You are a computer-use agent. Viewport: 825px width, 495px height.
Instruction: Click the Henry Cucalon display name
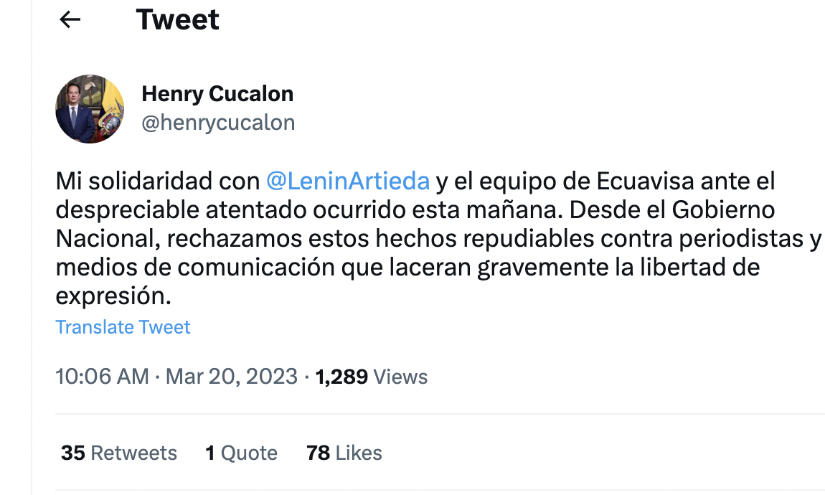coord(217,95)
